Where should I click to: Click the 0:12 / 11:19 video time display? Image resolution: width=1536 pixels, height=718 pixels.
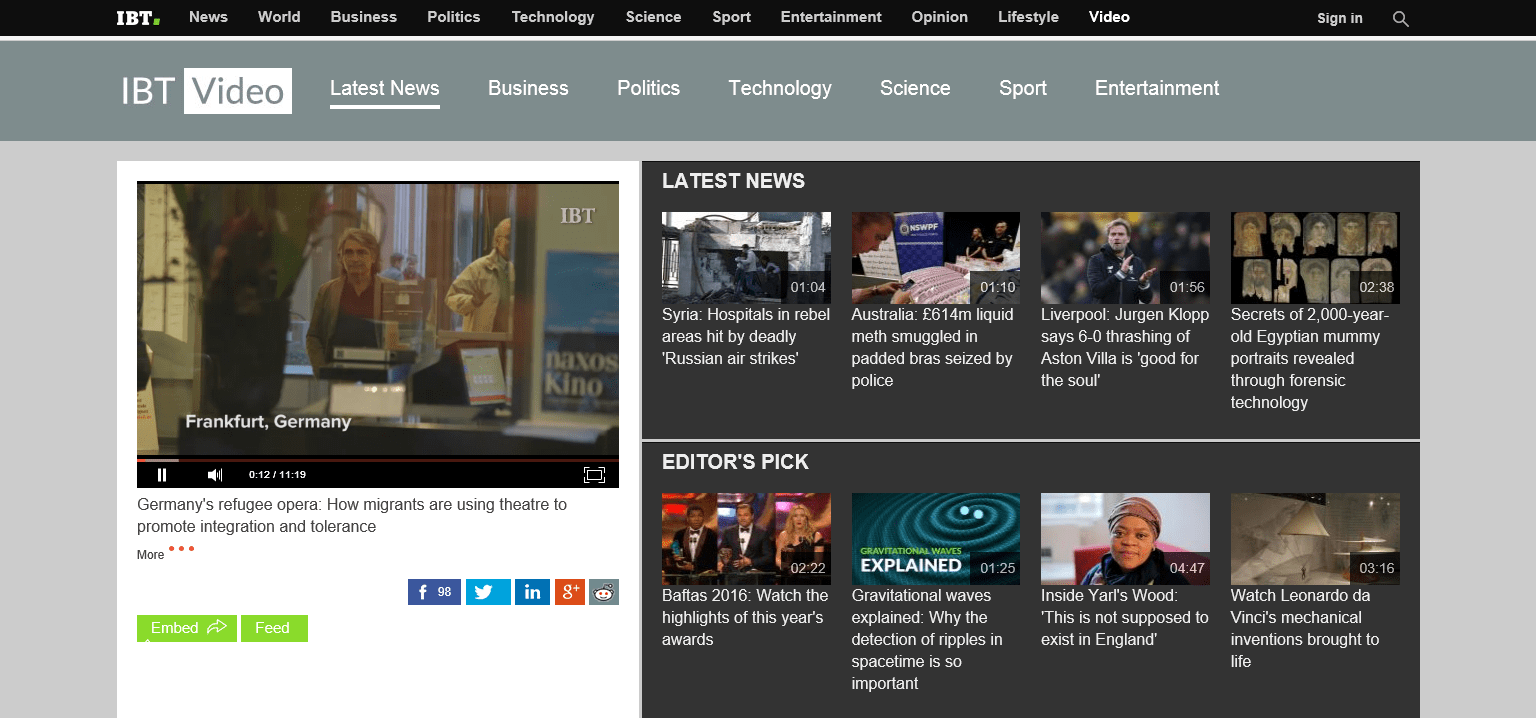pyautogui.click(x=277, y=475)
